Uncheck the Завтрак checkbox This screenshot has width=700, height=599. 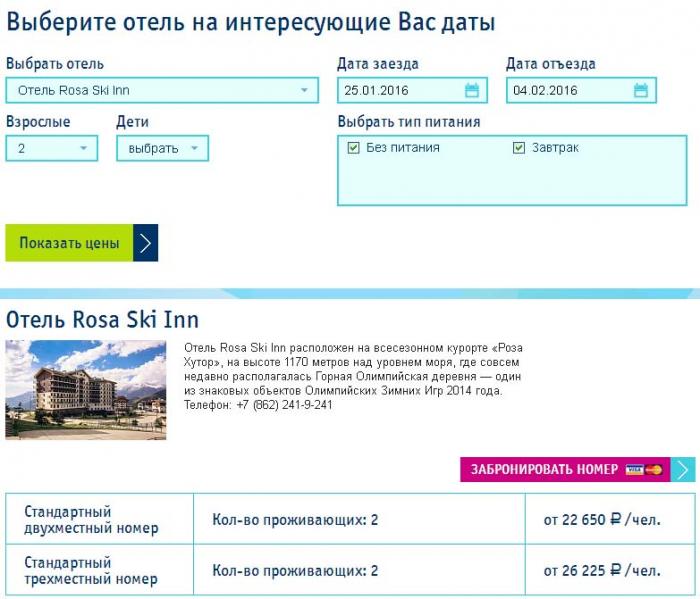click(518, 148)
